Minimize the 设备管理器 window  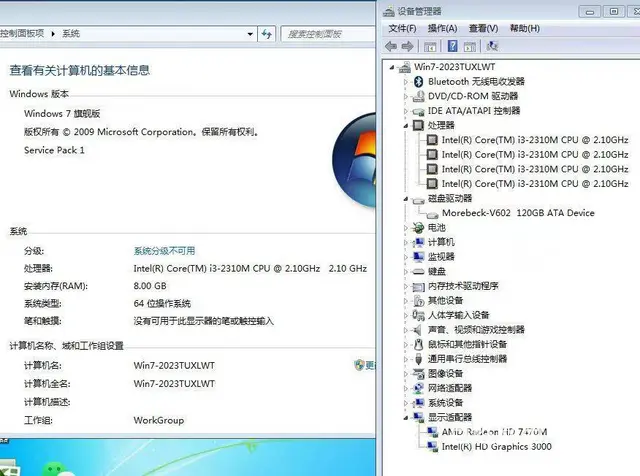click(x=589, y=12)
